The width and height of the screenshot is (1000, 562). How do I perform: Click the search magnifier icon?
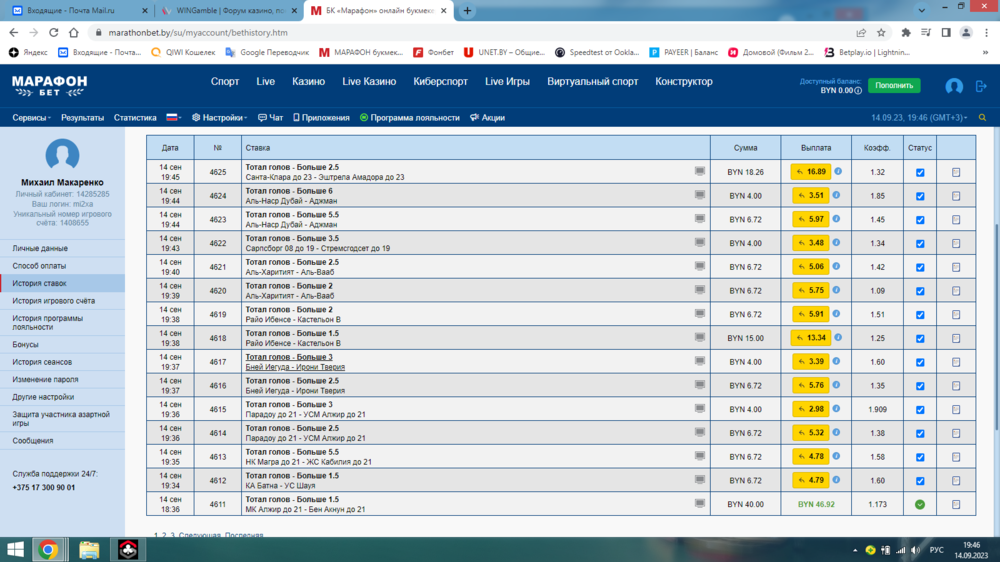point(981,117)
